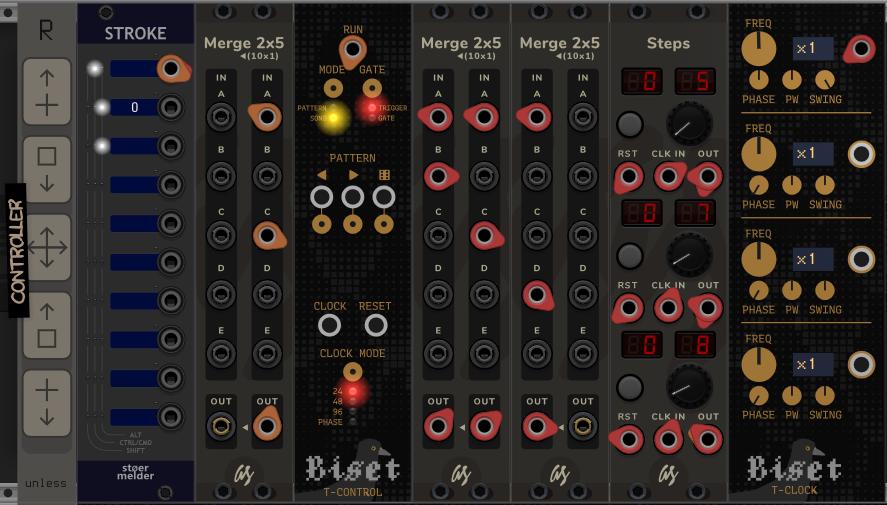Click the fourth PW knob on T-Clock
The image size is (887, 505).
tap(792, 395)
